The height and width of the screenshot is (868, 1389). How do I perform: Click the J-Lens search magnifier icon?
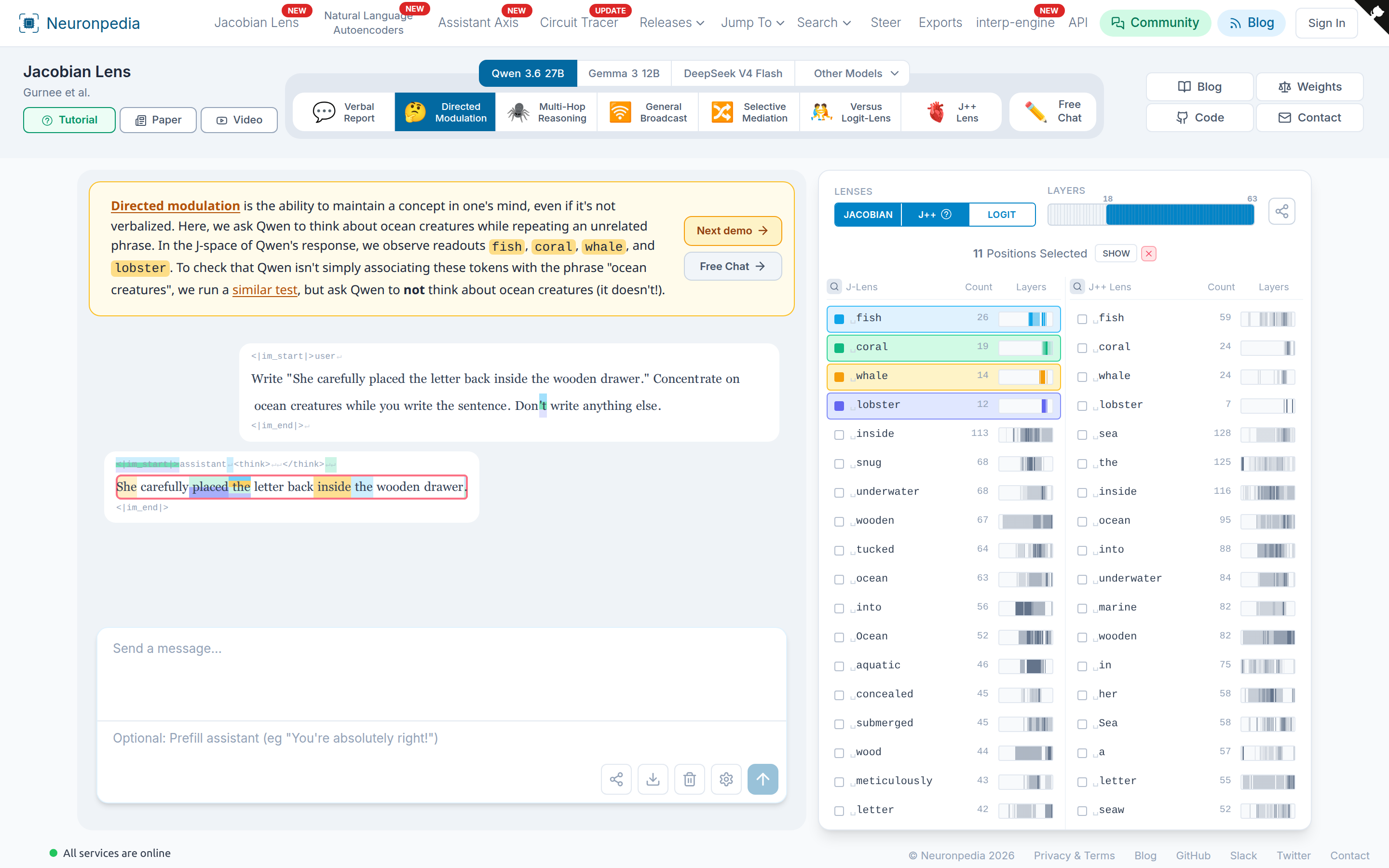click(x=834, y=286)
